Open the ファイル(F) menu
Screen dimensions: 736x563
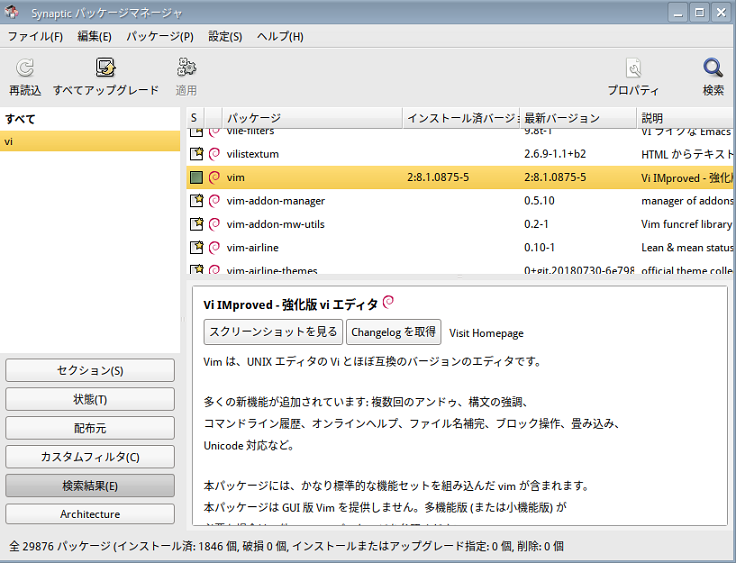coord(35,36)
